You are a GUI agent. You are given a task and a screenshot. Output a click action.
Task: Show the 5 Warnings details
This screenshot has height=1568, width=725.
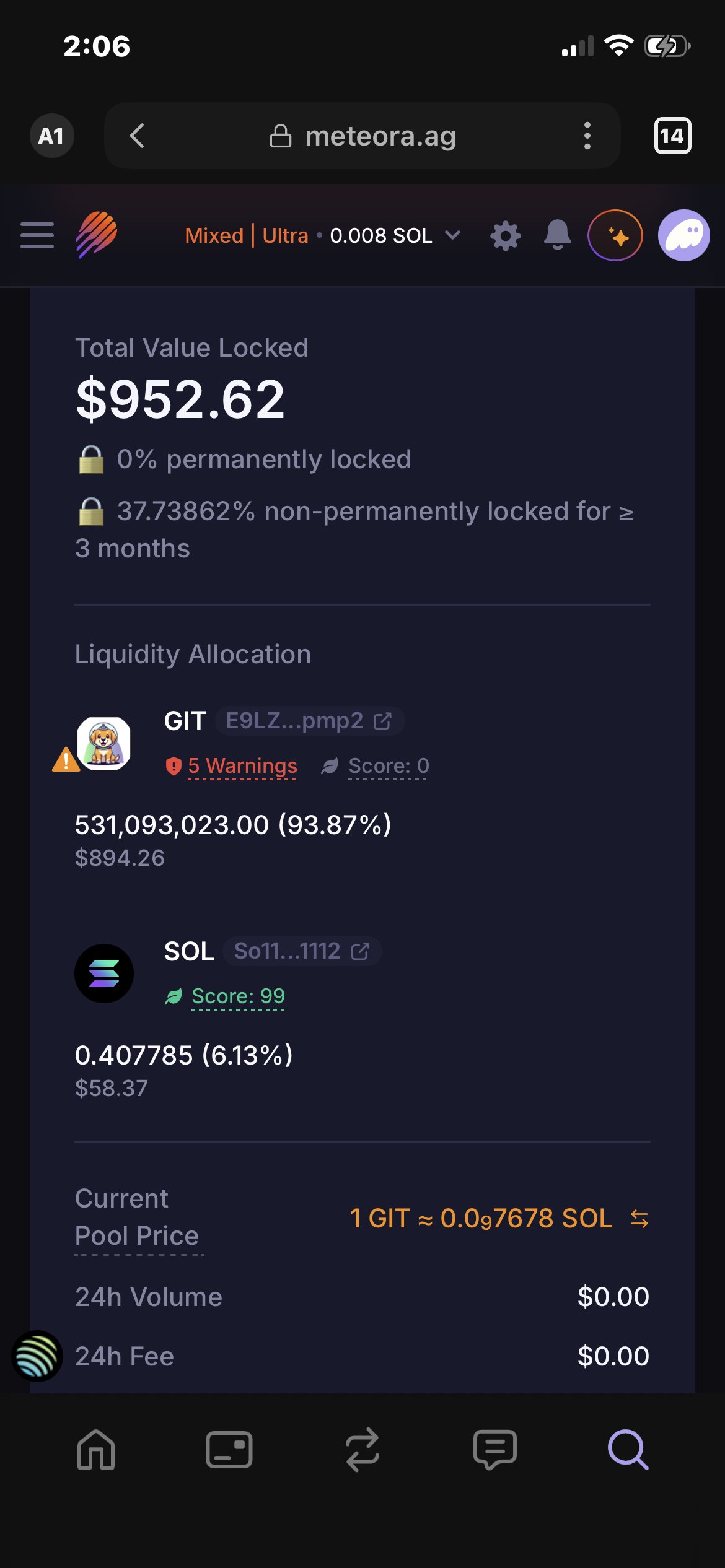tap(242, 766)
